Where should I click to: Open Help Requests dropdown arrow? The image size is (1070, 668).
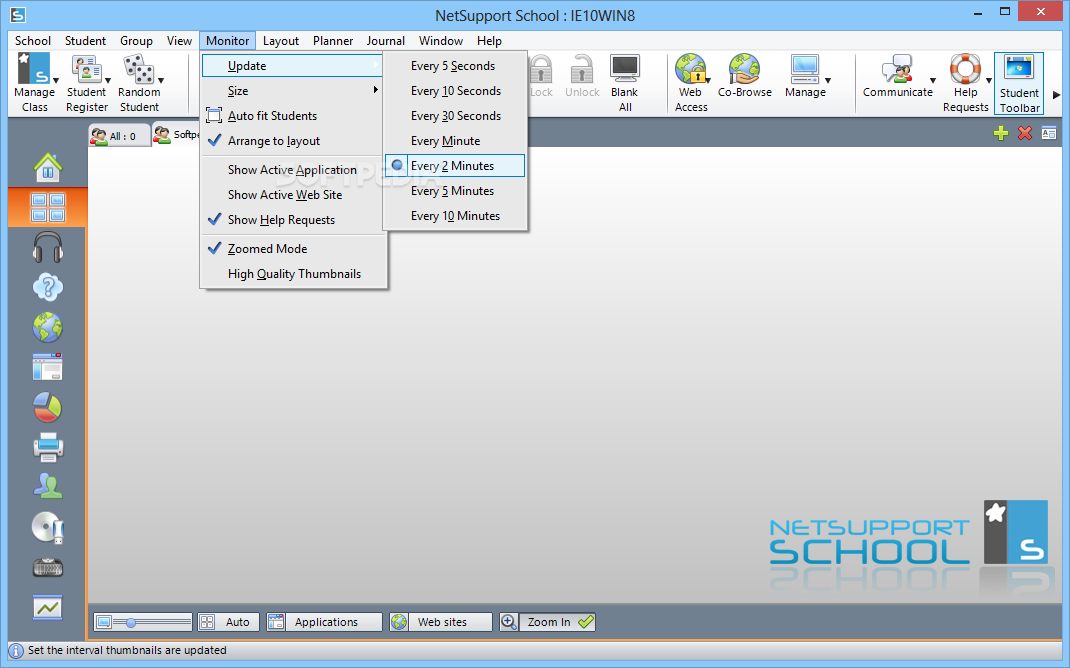(x=989, y=81)
